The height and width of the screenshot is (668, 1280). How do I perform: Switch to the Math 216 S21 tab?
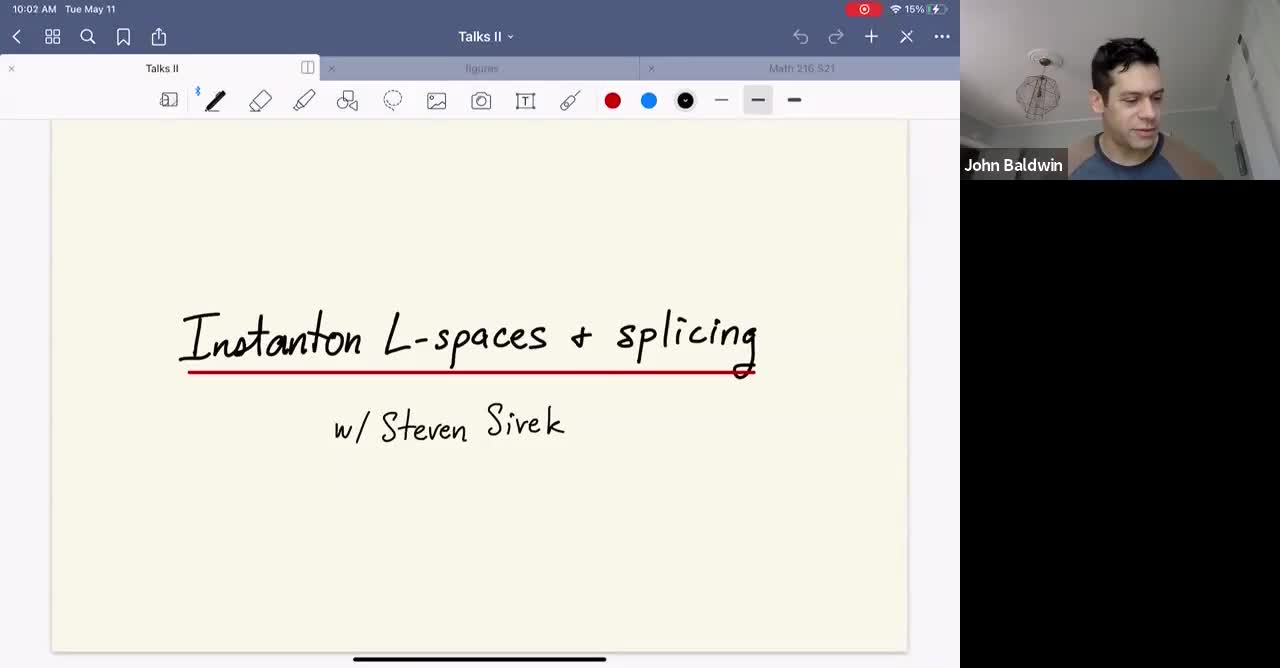coord(802,68)
